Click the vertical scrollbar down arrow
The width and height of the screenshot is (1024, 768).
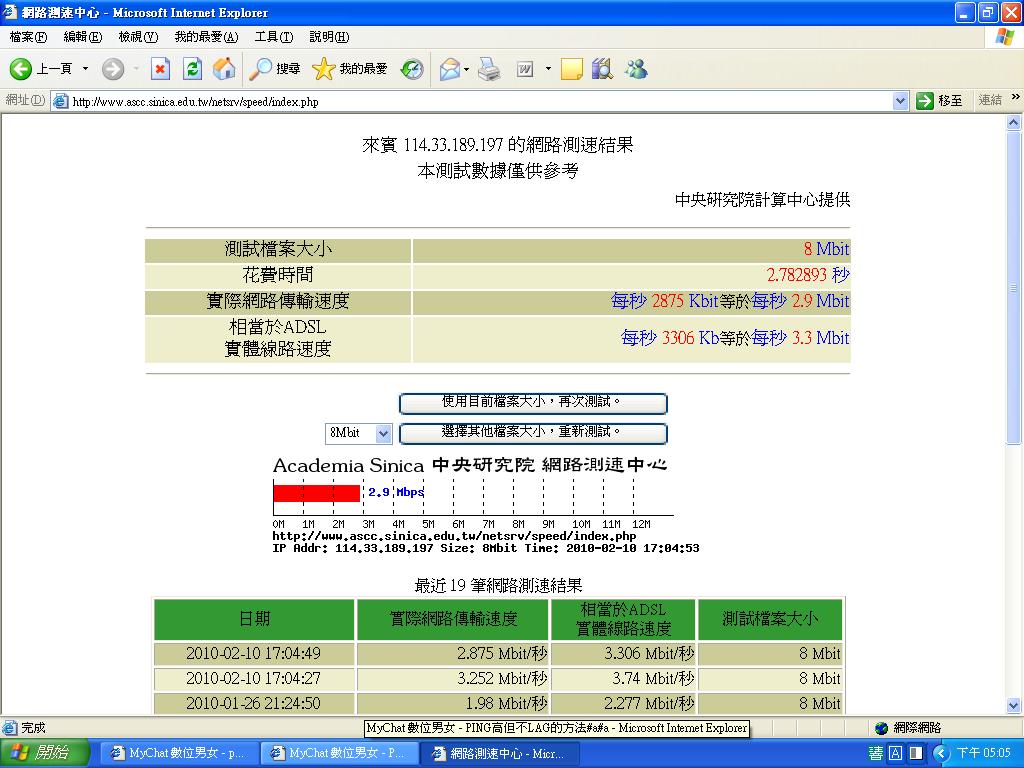(x=1014, y=706)
